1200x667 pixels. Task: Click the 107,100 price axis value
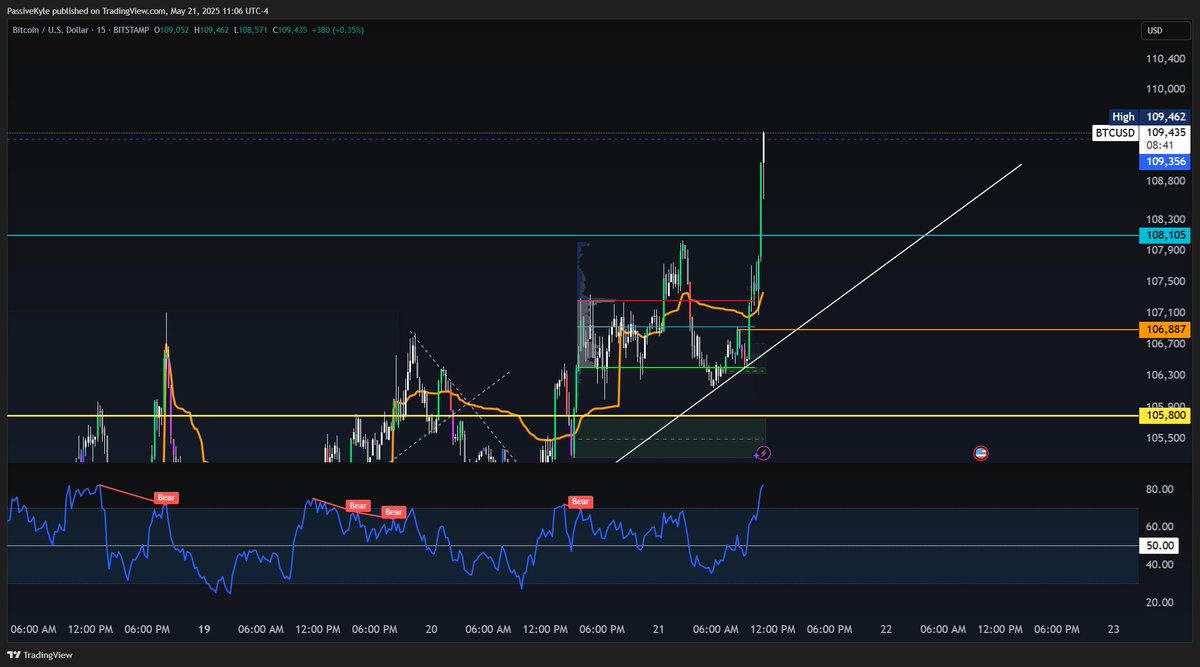[1166, 312]
